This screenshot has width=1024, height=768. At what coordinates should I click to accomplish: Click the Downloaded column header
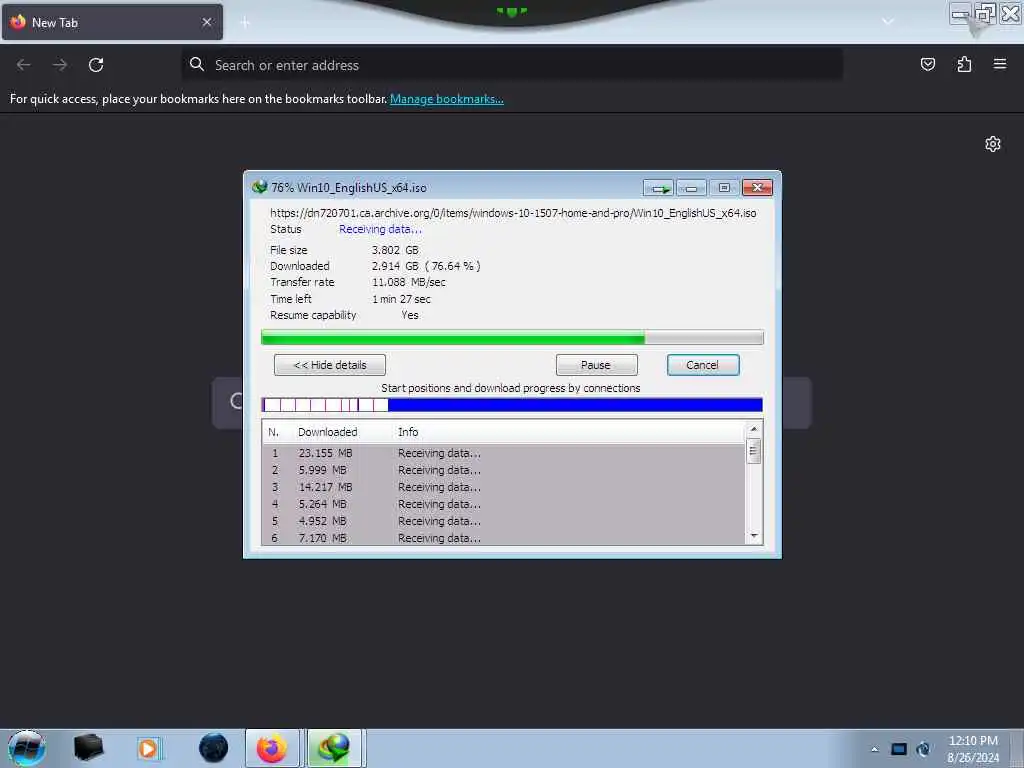tap(327, 432)
